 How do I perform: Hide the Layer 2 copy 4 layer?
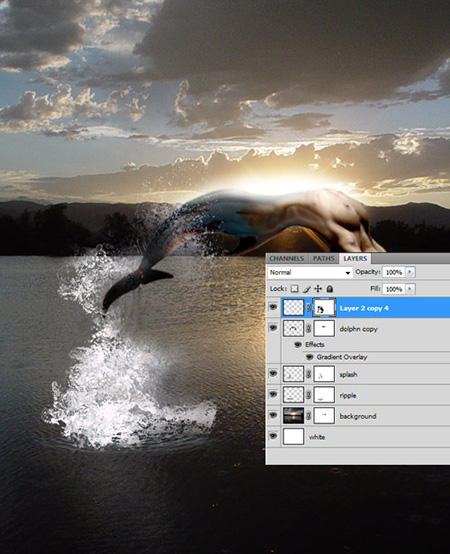click(x=273, y=307)
